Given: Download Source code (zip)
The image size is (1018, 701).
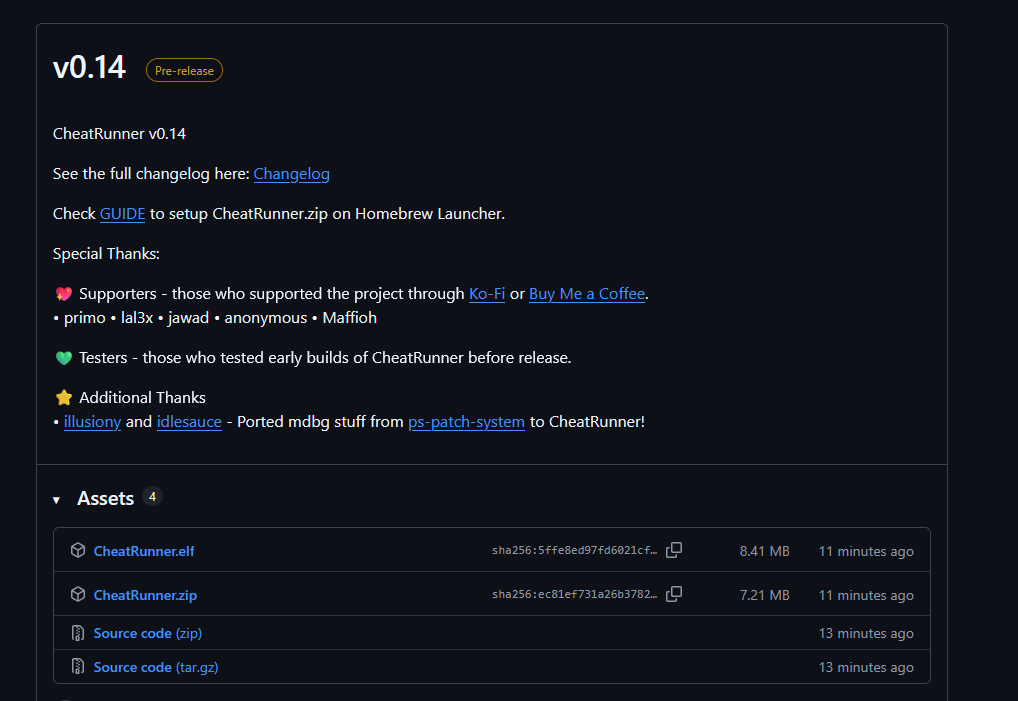Looking at the screenshot, I should 147,633.
